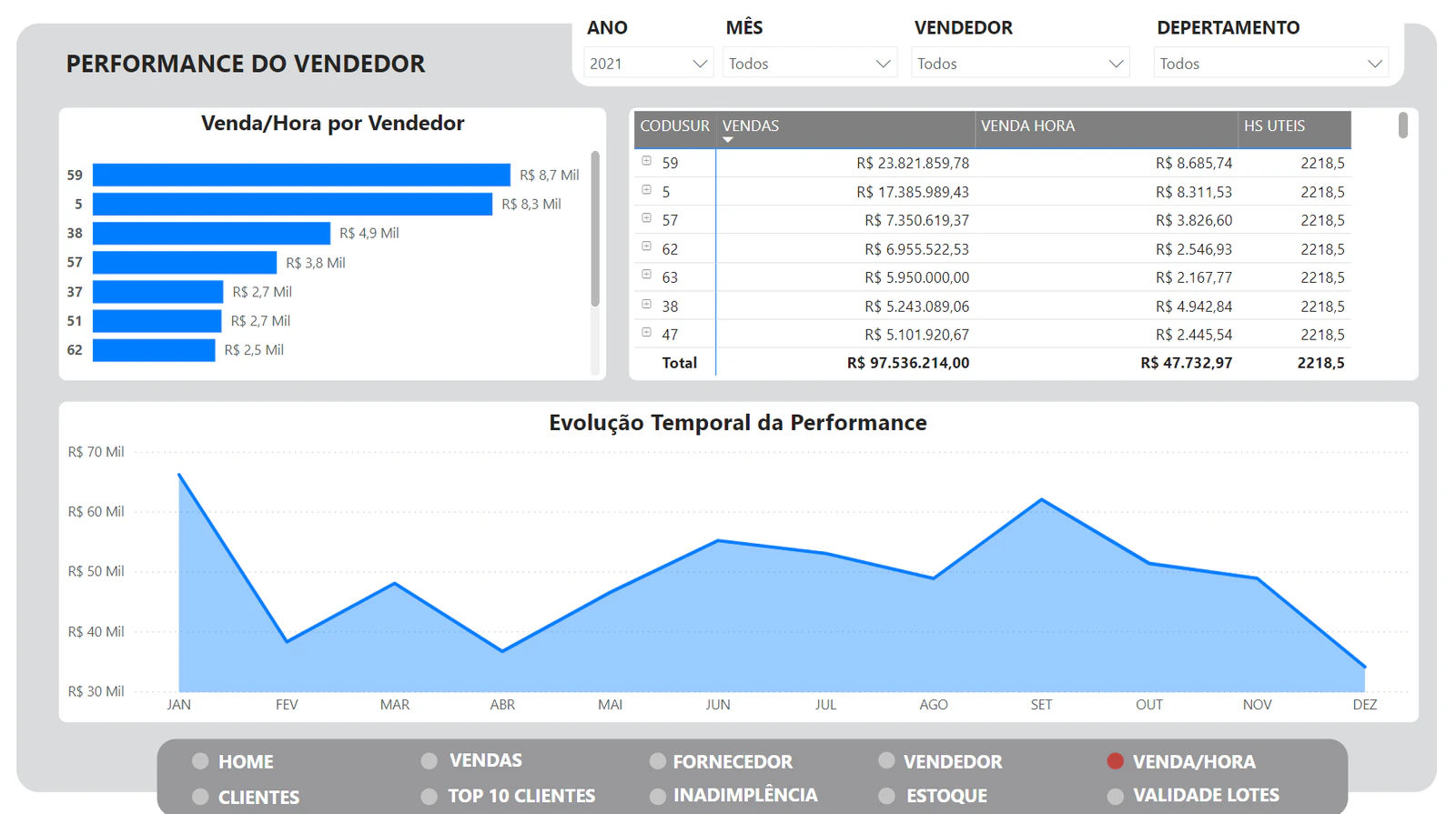
Task: Select the VENDEDOR navigation radio button
Action: coord(887,760)
